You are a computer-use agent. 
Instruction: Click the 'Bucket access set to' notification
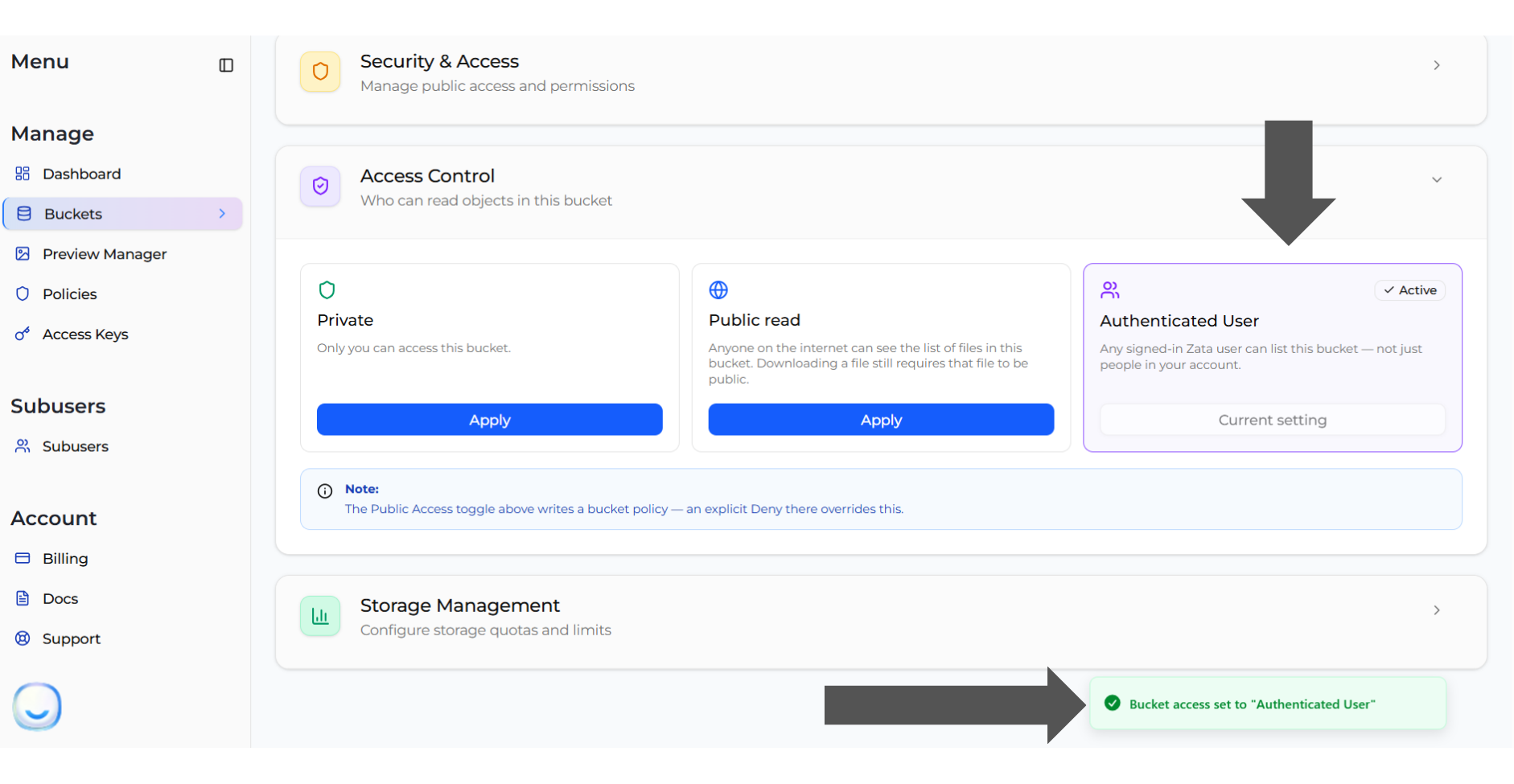pyautogui.click(x=1268, y=704)
